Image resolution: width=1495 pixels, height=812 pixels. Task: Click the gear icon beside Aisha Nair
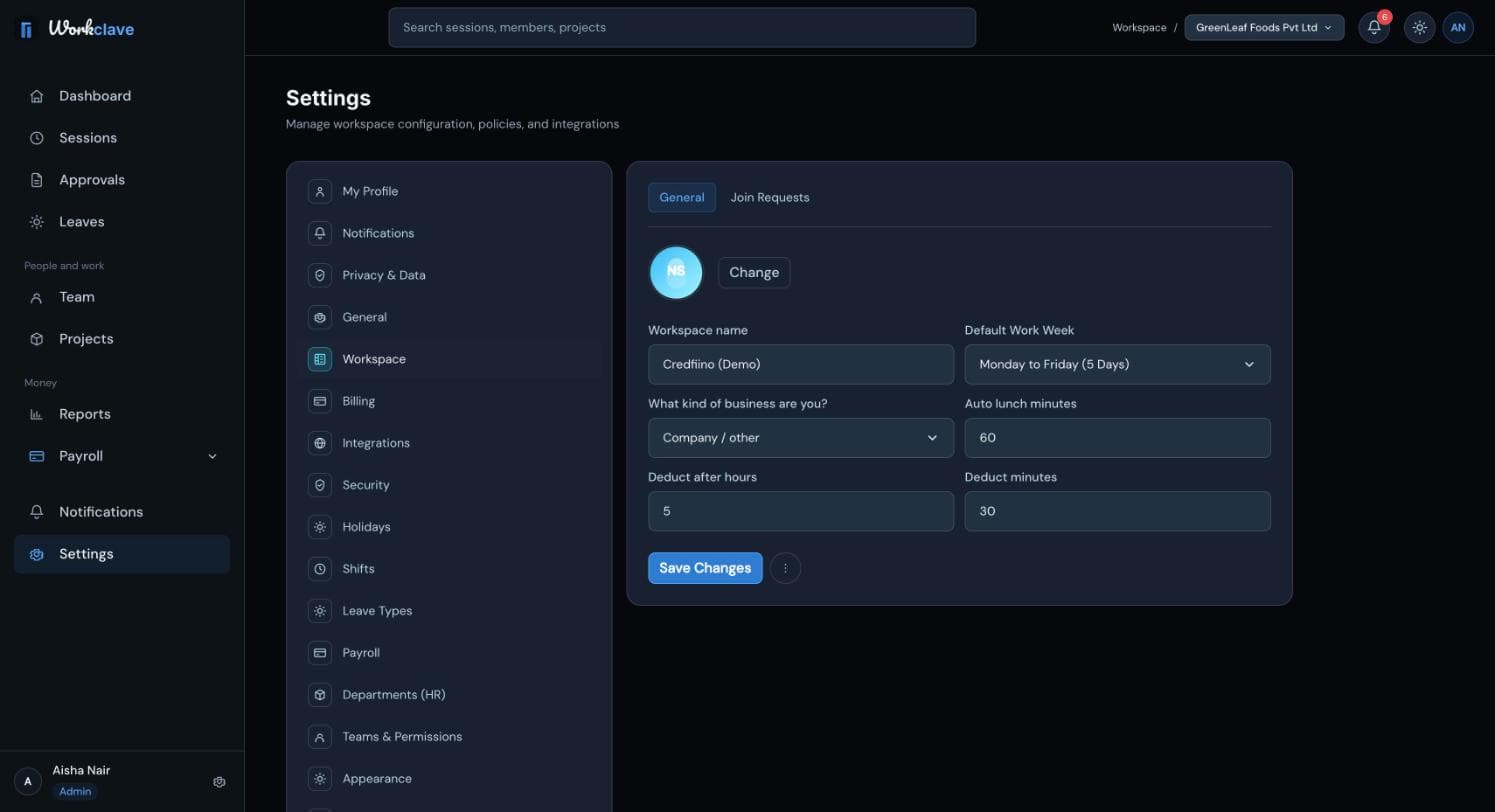220,782
